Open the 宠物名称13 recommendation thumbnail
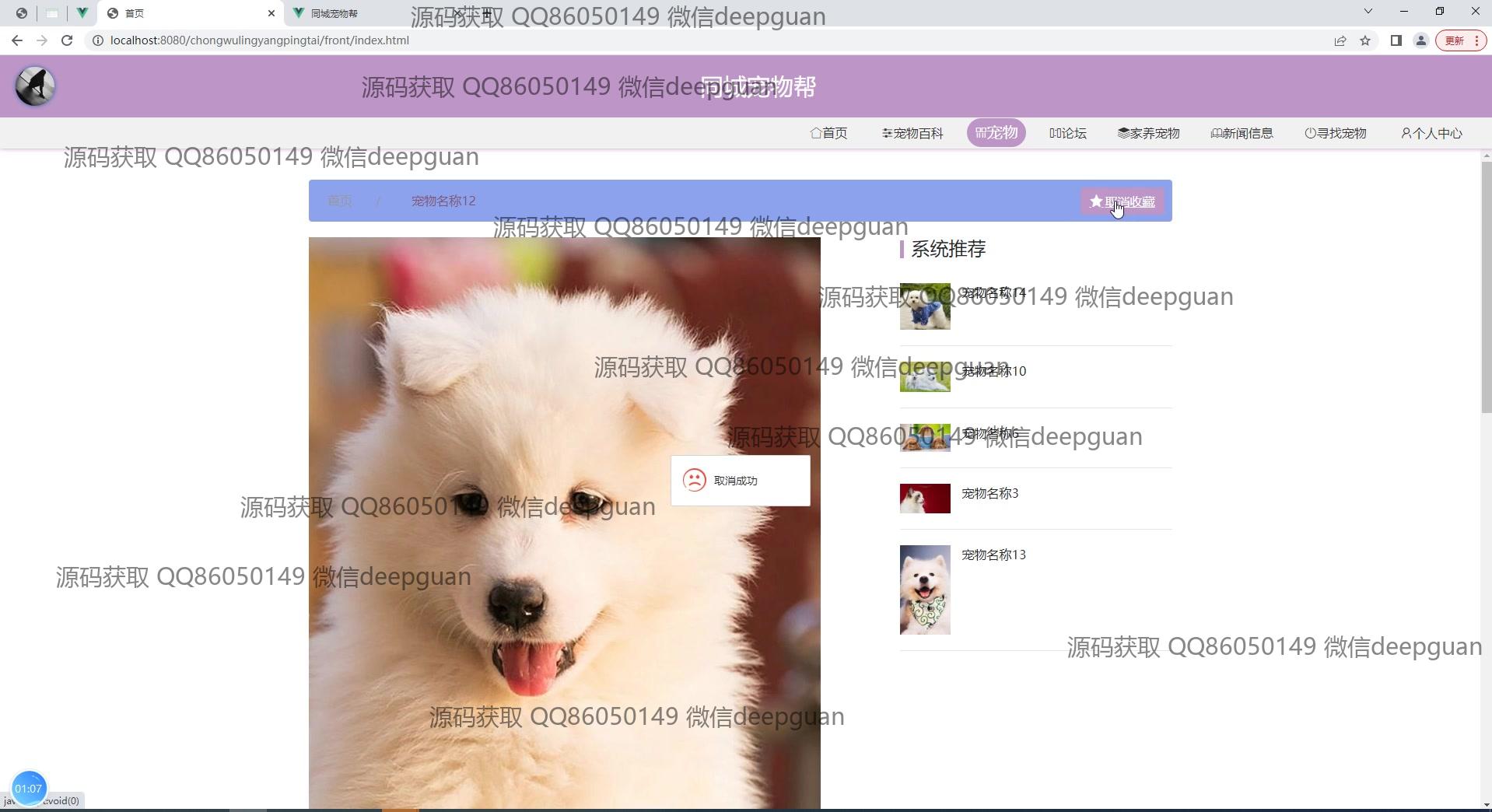The image size is (1492, 812). pos(925,590)
